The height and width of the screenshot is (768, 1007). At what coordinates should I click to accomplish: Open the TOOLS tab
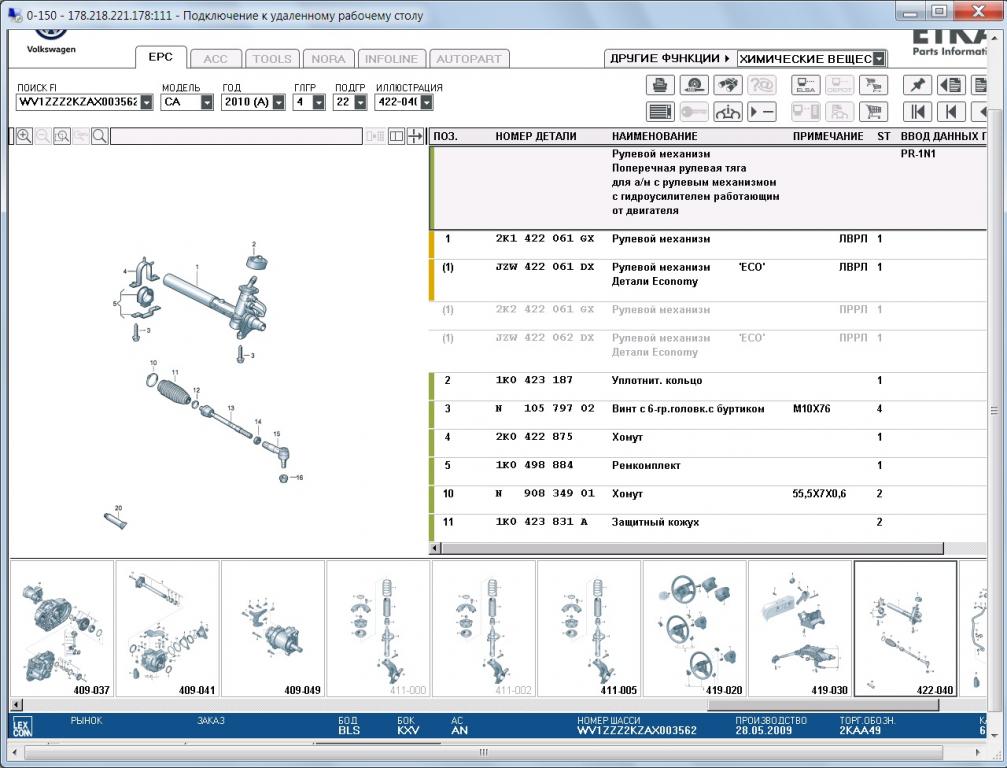[272, 59]
